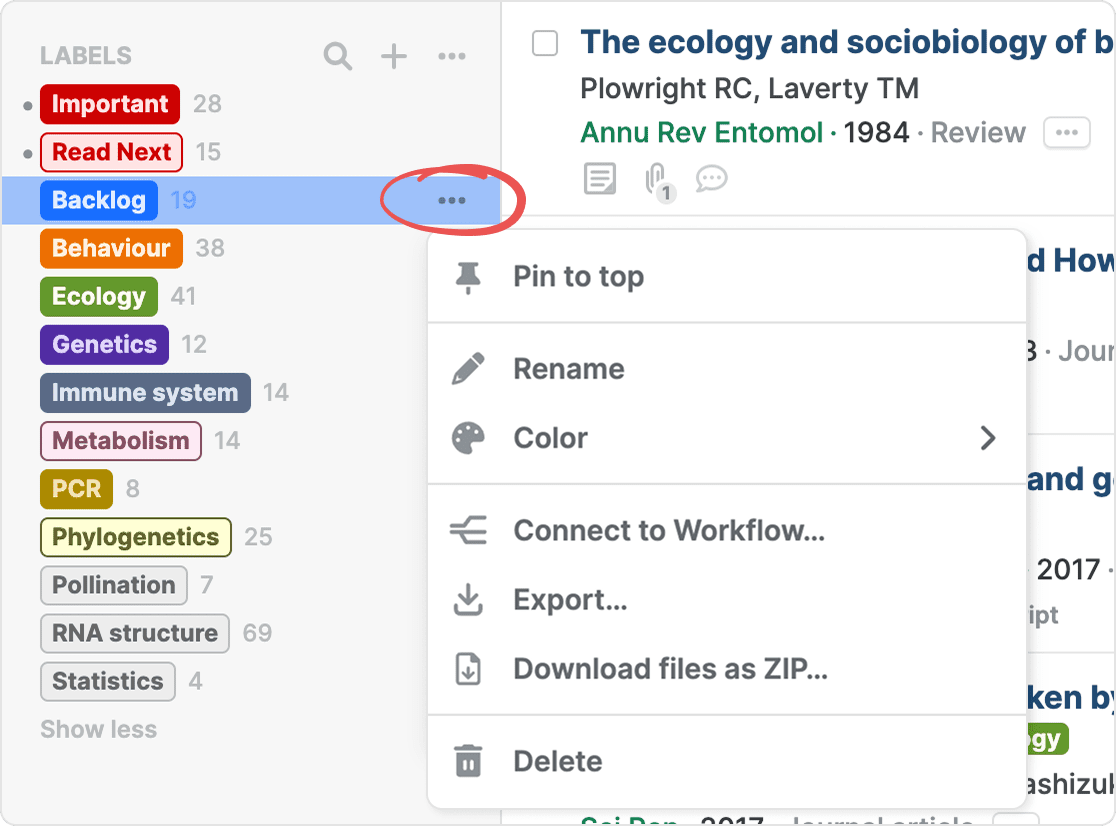Image resolution: width=1116 pixels, height=826 pixels.
Task: Click the more options button beside Review
Action: click(1066, 133)
